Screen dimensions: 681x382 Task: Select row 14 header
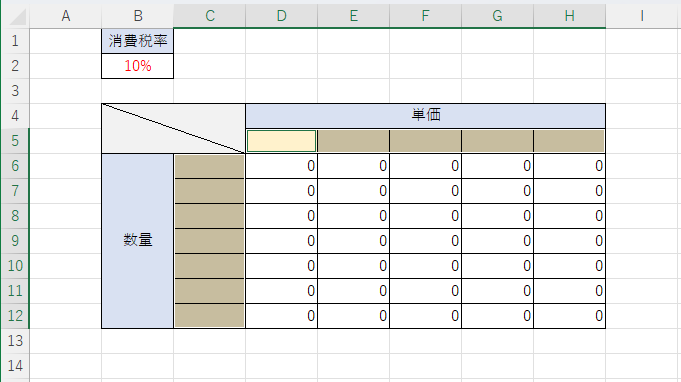pos(15,366)
